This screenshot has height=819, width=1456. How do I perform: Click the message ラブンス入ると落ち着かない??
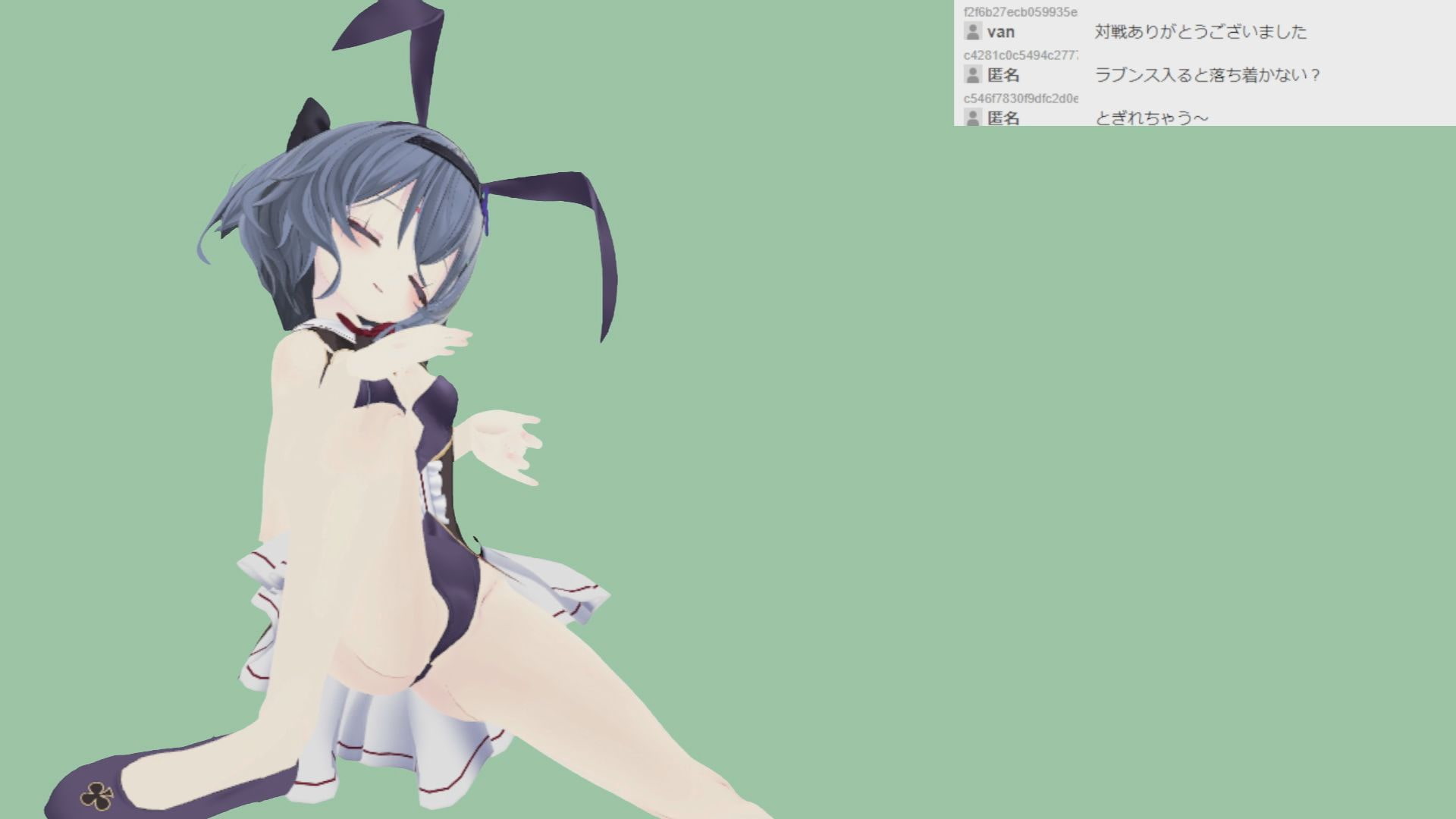pyautogui.click(x=1207, y=75)
